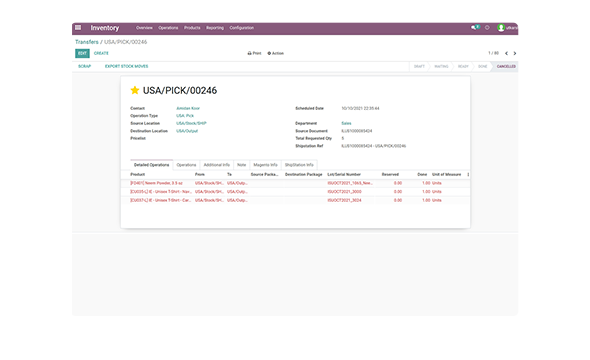Go to the next record arrow
The image size is (590, 360).
515,53
